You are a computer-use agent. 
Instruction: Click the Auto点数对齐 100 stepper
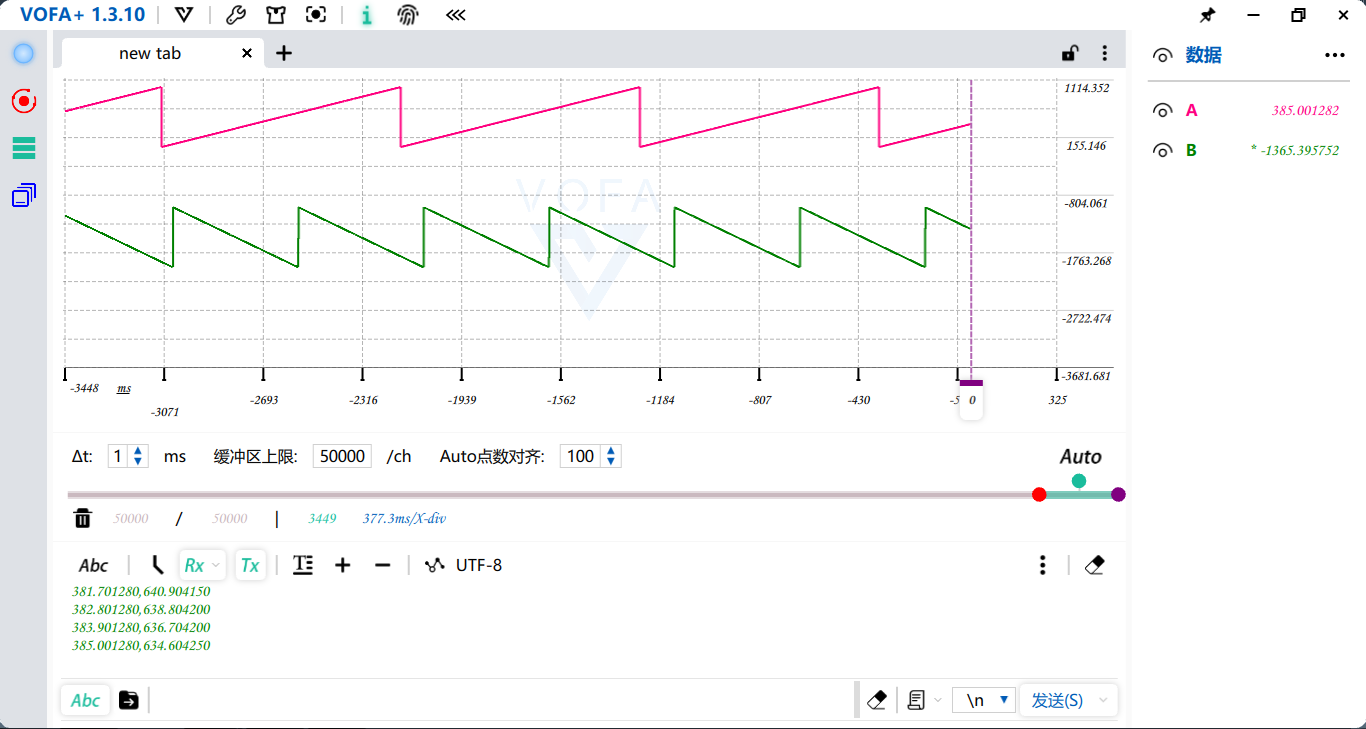click(x=590, y=456)
